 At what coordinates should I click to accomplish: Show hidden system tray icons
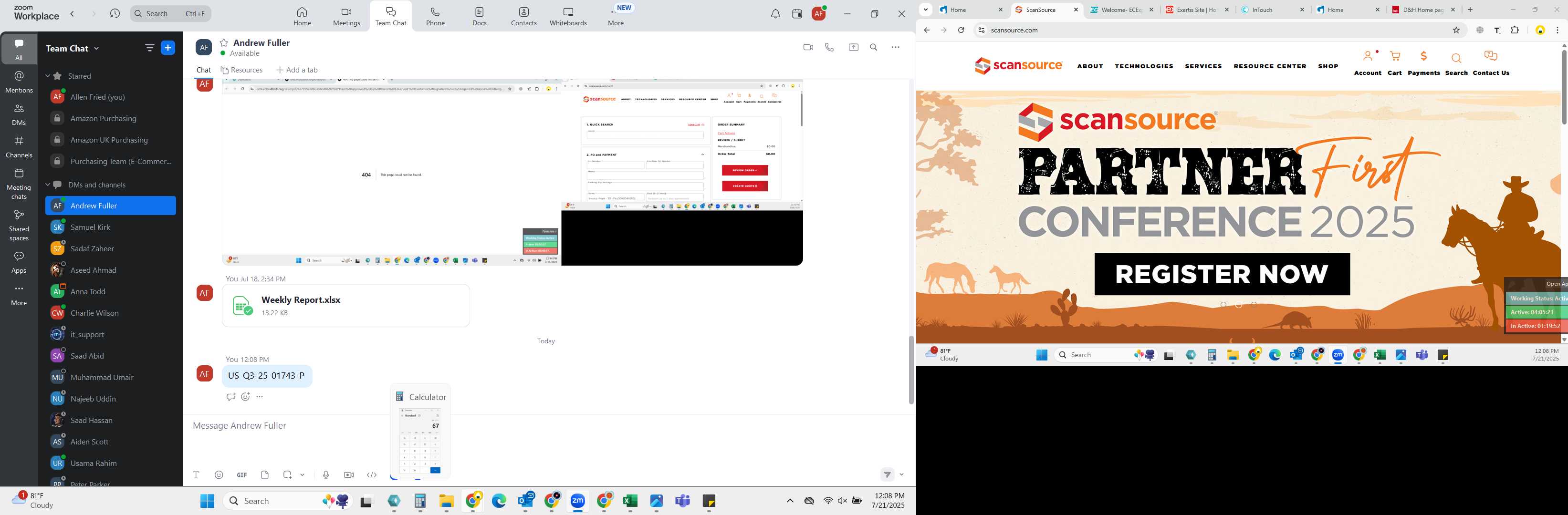click(790, 501)
